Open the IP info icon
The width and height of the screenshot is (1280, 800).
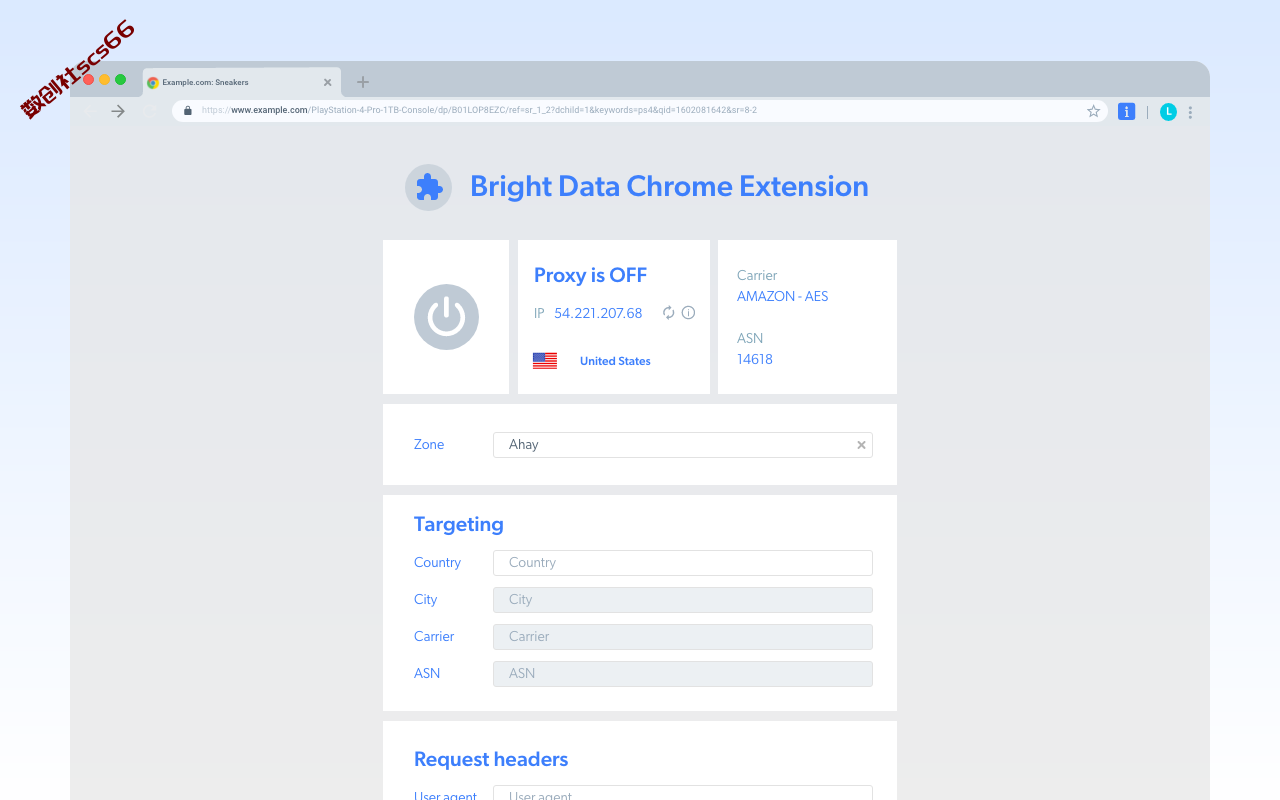[688, 313]
